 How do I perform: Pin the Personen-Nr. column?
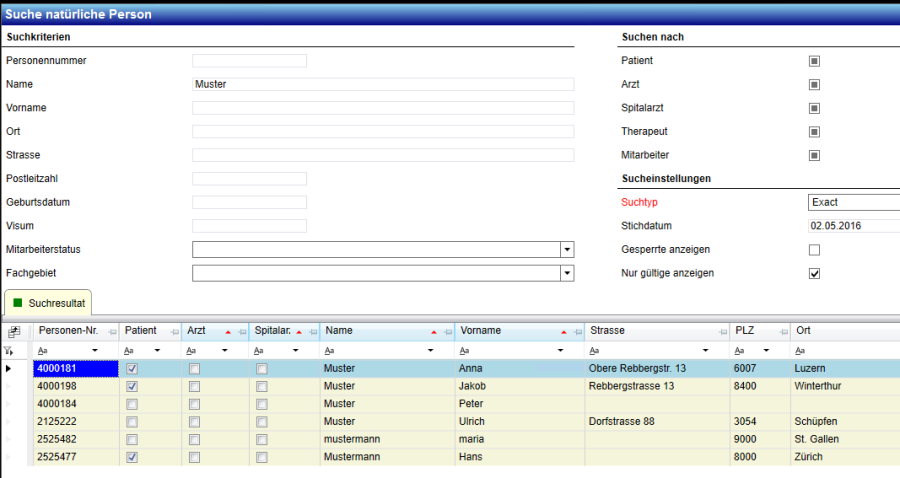point(111,331)
